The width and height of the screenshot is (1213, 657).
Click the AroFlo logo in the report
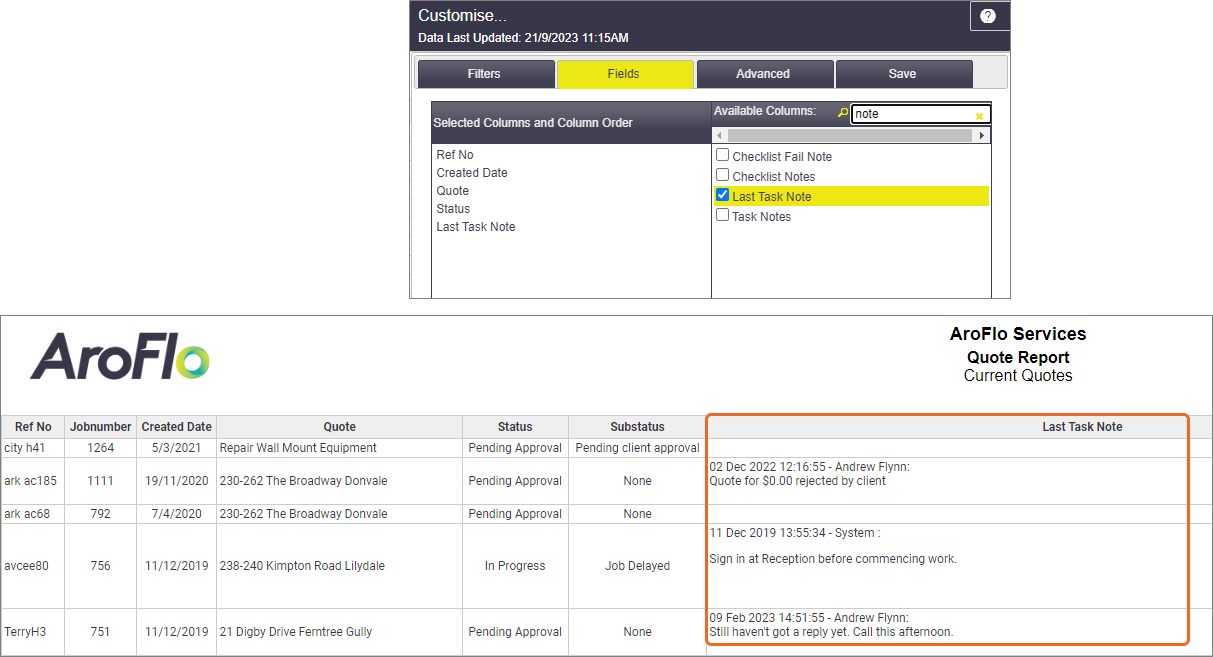click(x=120, y=357)
